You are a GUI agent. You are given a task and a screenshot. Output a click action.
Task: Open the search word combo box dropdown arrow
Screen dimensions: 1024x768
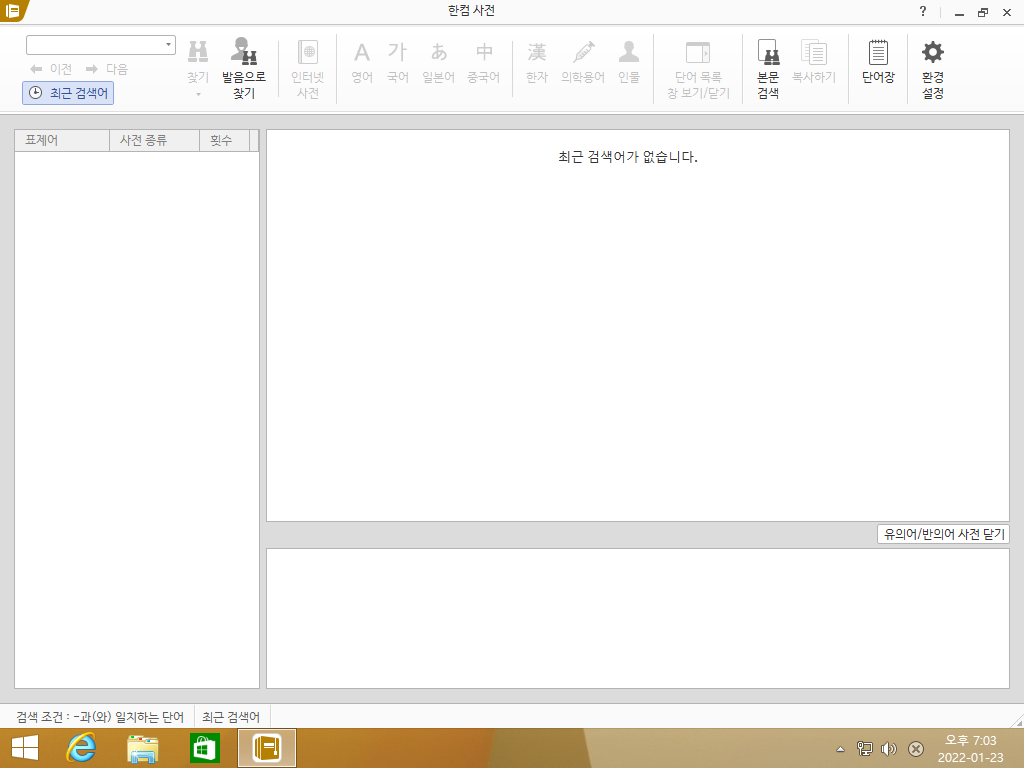point(168,44)
